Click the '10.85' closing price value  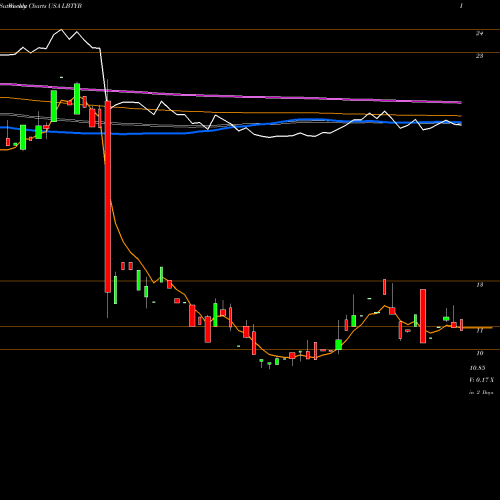[477, 368]
